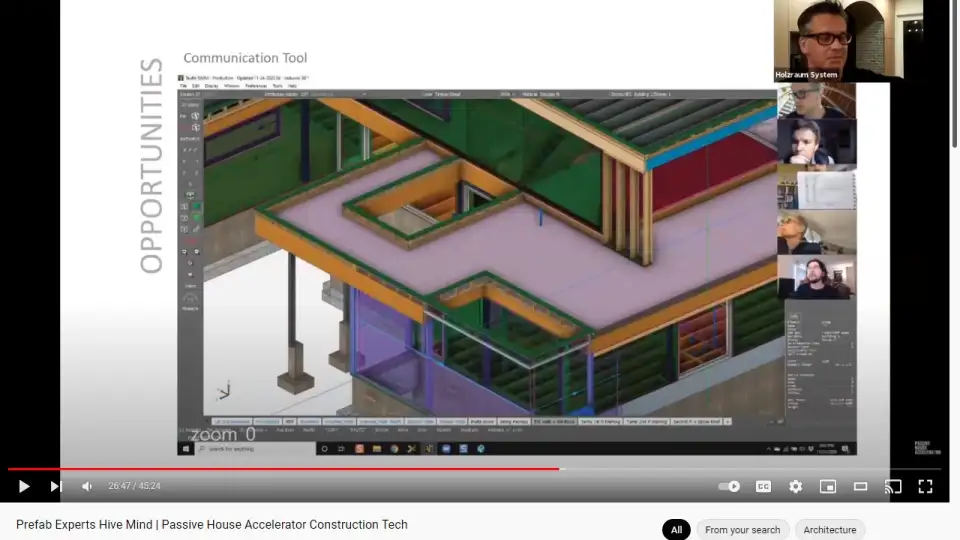Click the Communication Tool slide title
The height and width of the screenshot is (540, 960).
245,58
